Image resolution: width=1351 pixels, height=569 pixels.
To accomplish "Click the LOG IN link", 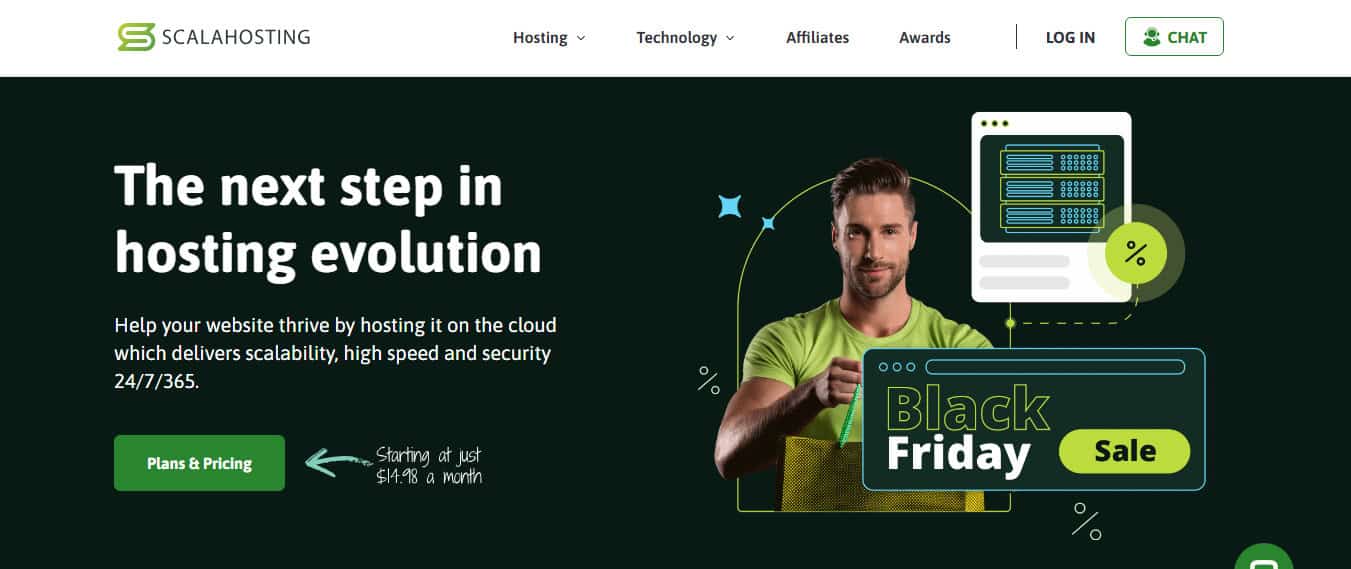I will [1070, 37].
